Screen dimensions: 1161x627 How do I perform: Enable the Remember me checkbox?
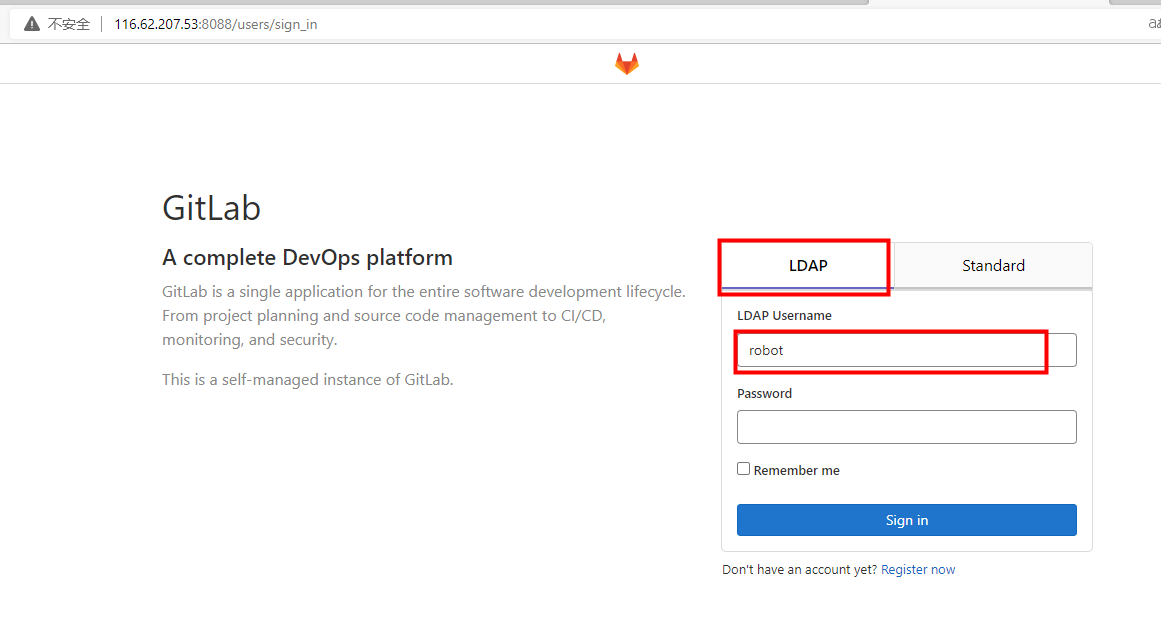(x=743, y=469)
